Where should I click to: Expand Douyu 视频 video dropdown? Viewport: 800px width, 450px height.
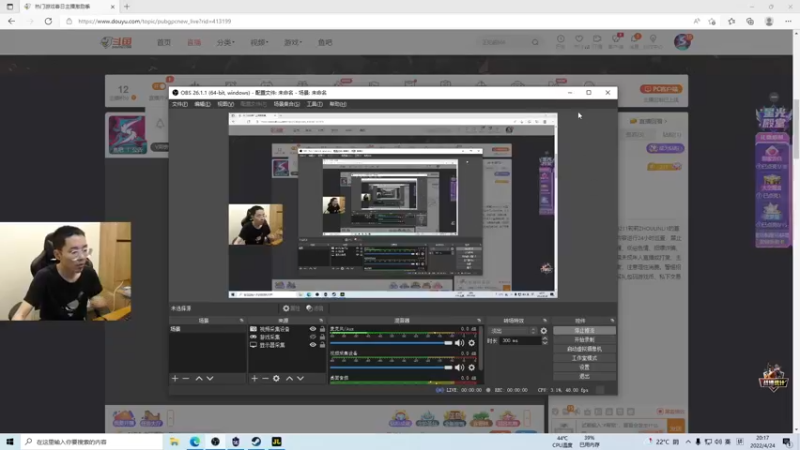click(259, 42)
